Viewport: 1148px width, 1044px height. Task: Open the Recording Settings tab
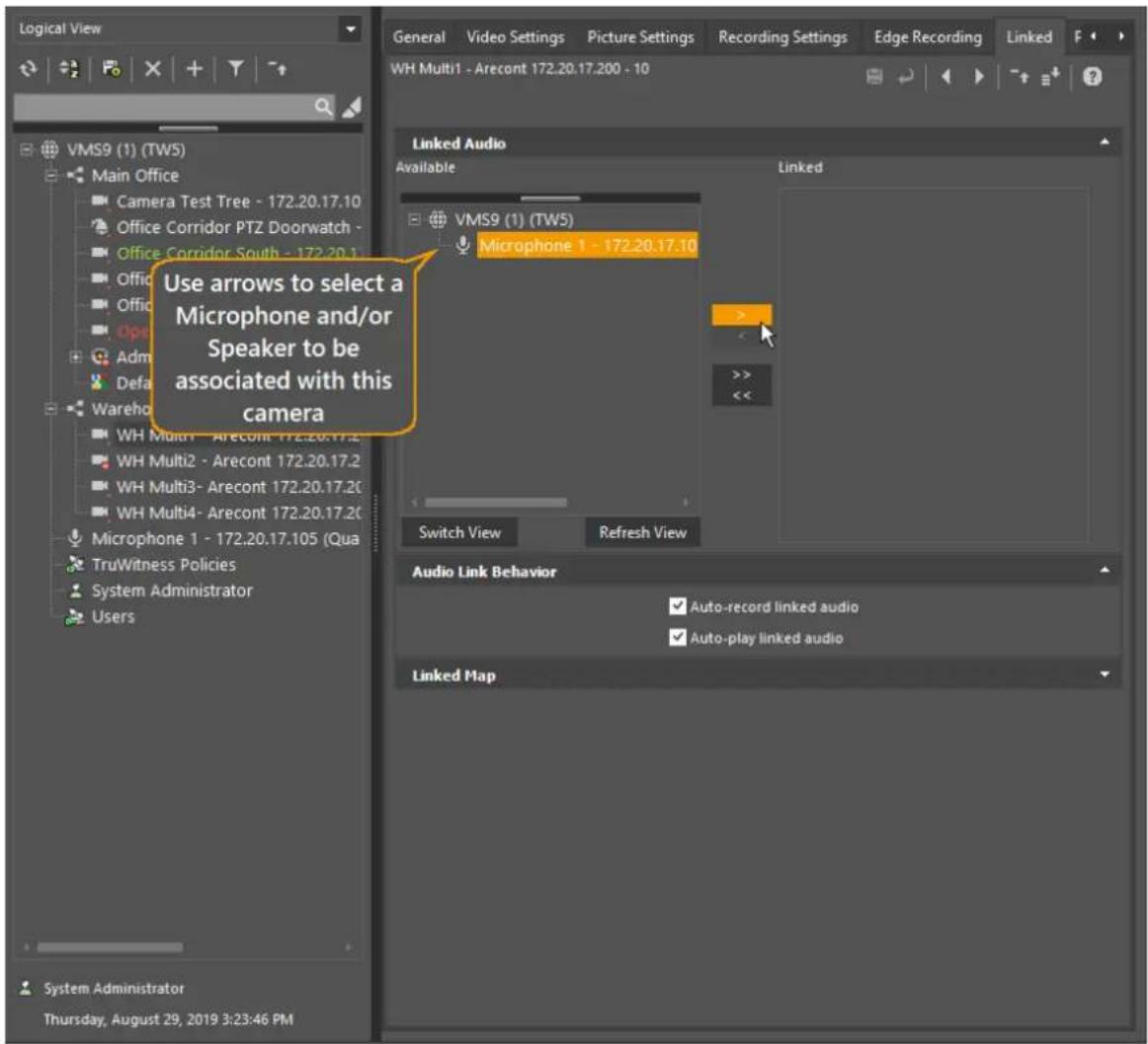click(782, 38)
